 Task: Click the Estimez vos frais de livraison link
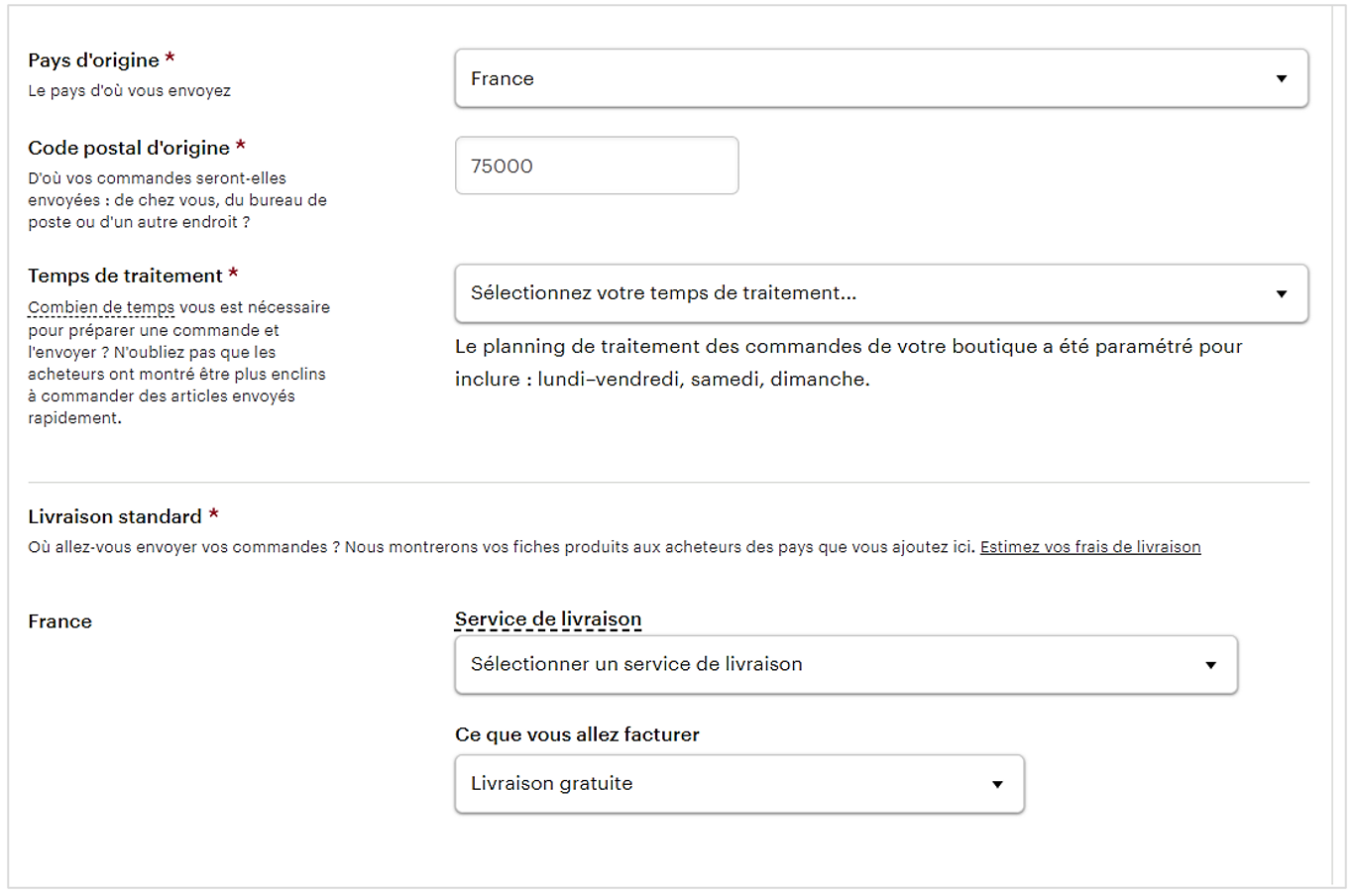(x=1090, y=547)
